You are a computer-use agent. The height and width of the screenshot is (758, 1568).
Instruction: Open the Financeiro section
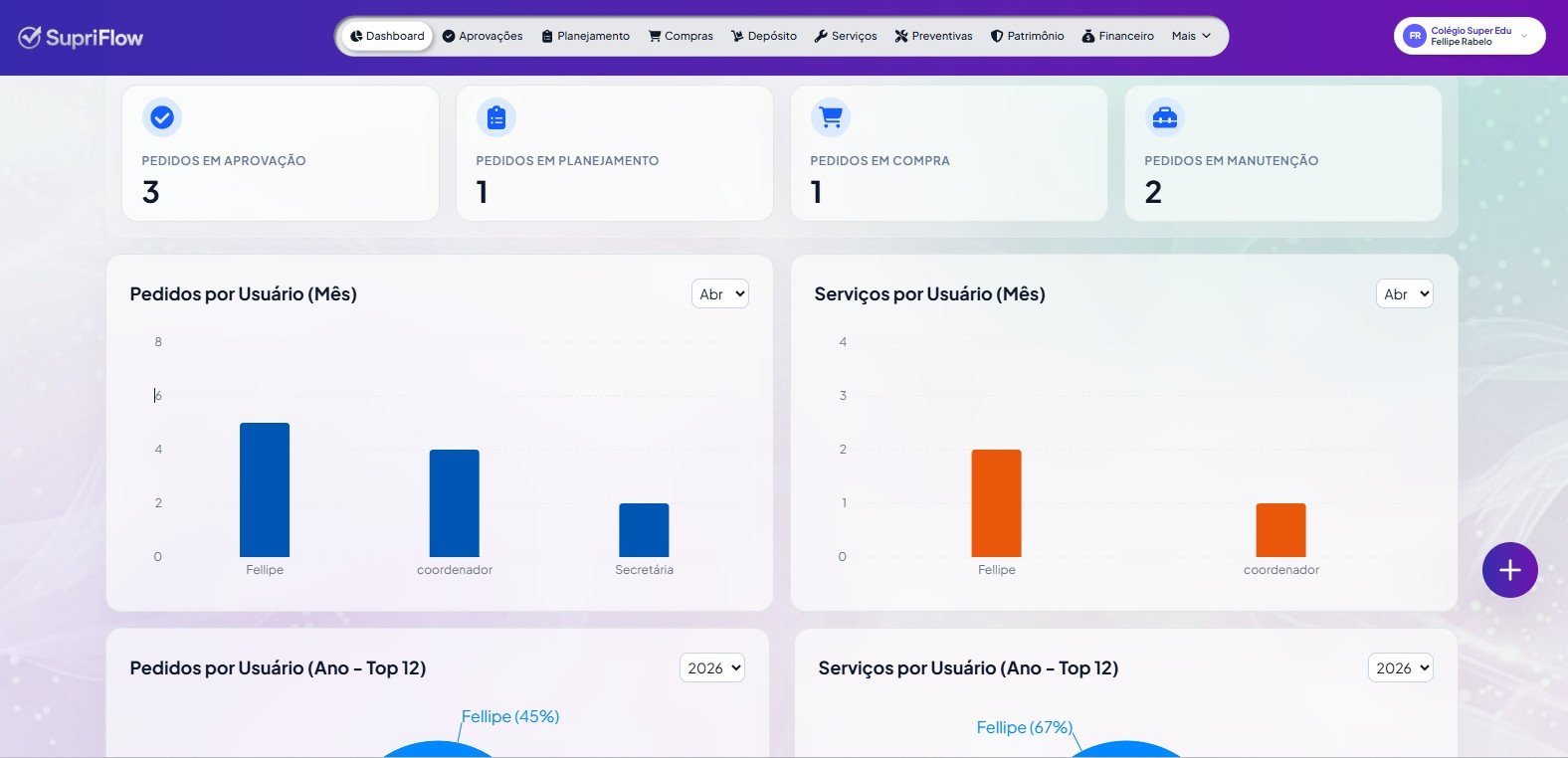[1118, 36]
